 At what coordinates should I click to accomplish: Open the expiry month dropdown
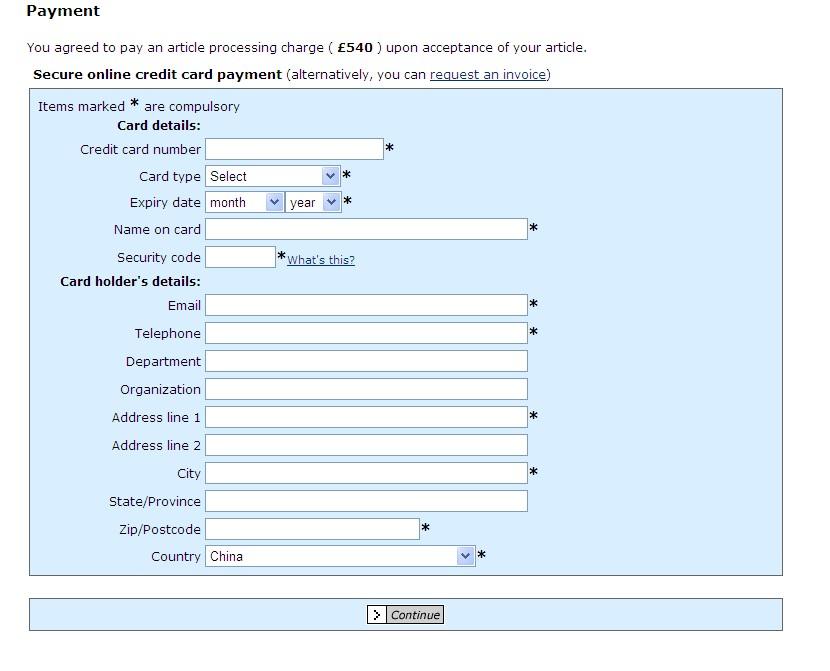click(x=245, y=202)
